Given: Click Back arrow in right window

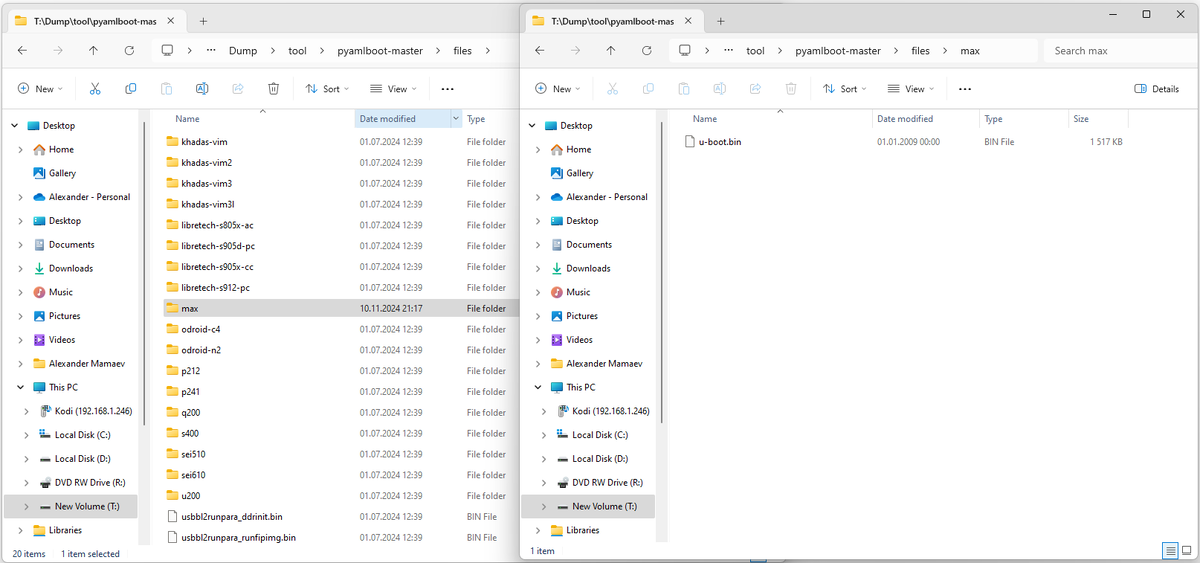Looking at the screenshot, I should pyautogui.click(x=540, y=50).
